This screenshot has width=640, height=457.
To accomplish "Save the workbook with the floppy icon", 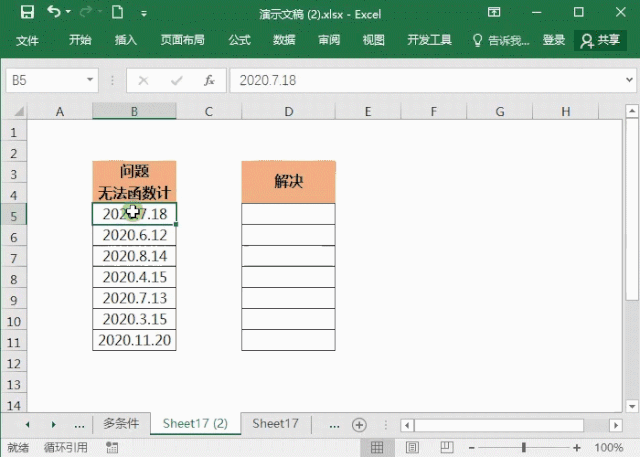I will pos(27,12).
